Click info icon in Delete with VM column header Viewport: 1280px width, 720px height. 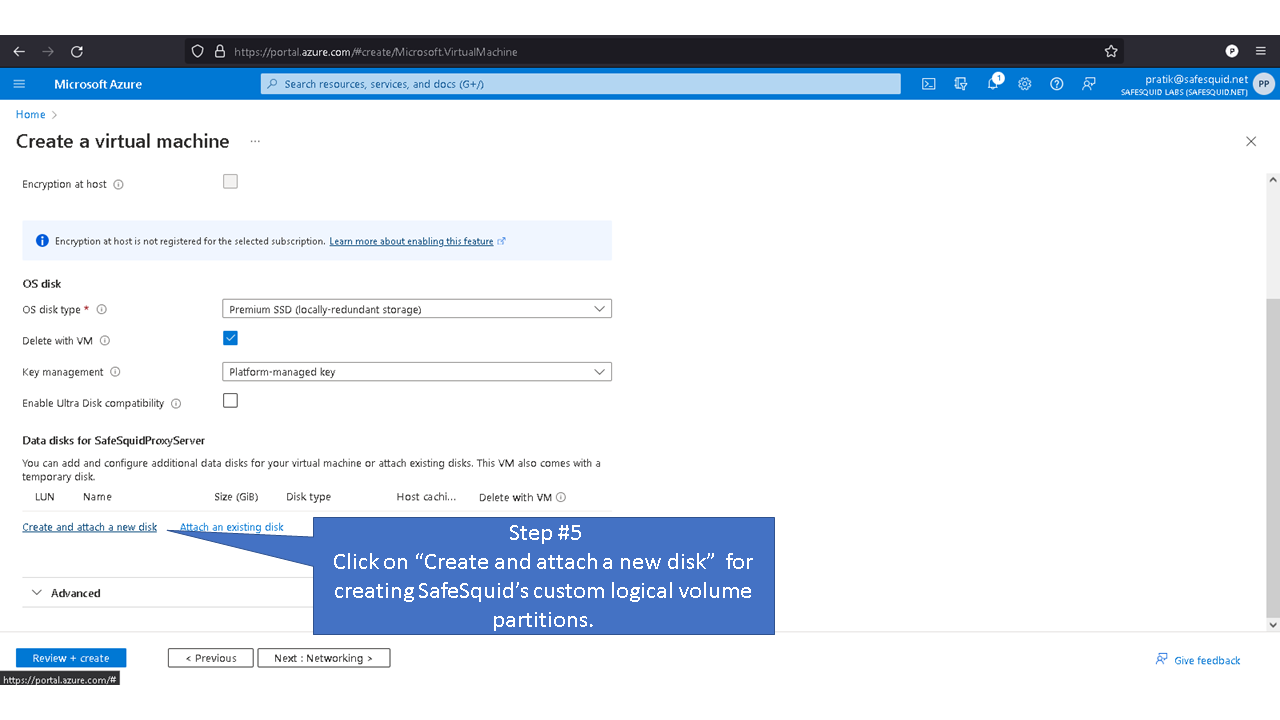pos(561,497)
